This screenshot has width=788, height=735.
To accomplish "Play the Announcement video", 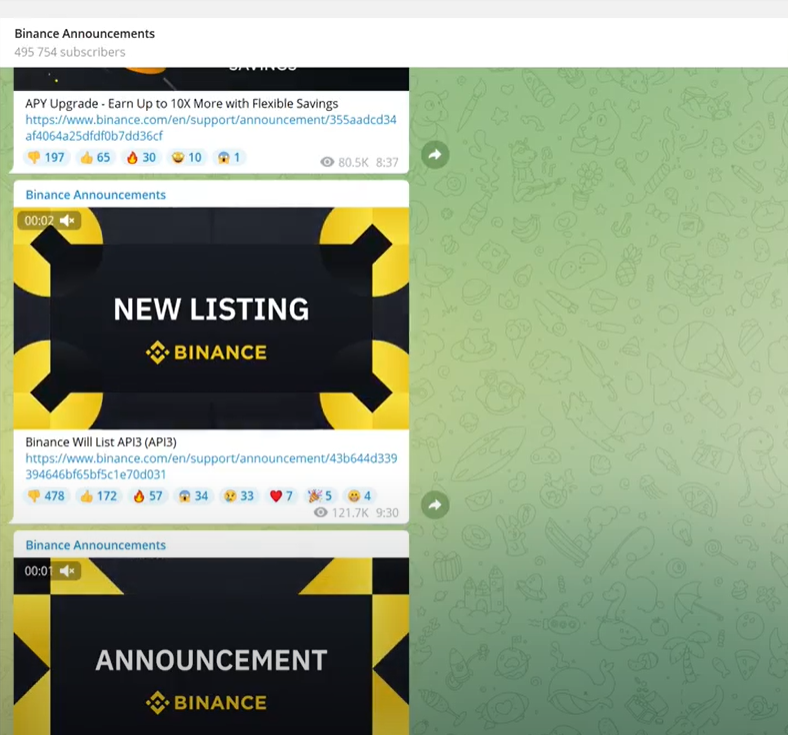I will pos(211,647).
